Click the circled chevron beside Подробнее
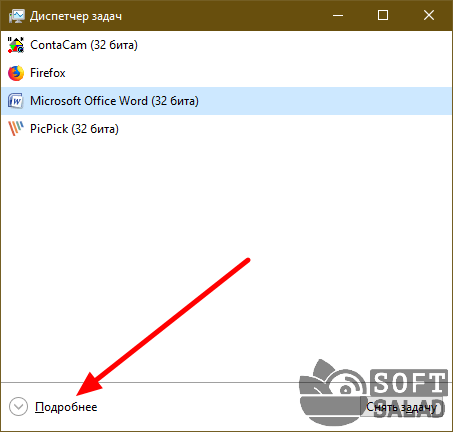Image resolution: width=453 pixels, height=432 pixels. point(18,407)
